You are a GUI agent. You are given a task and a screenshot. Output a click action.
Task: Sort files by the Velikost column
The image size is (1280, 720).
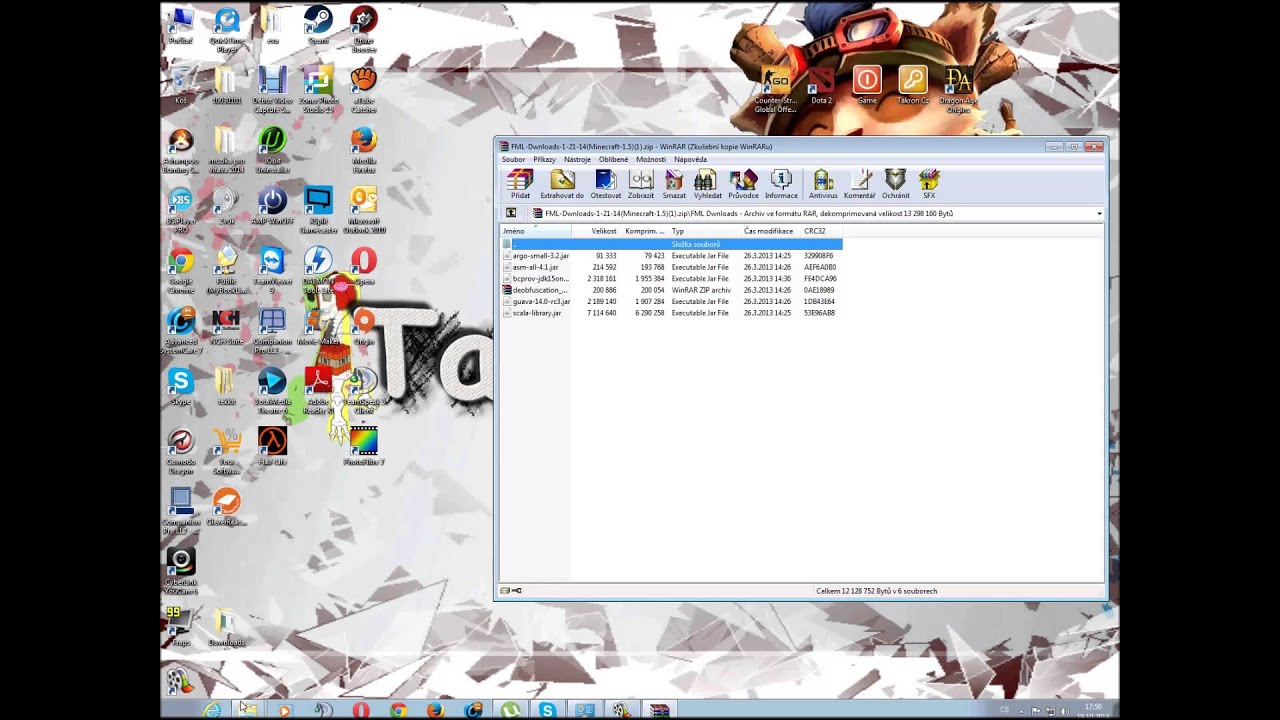pos(596,231)
